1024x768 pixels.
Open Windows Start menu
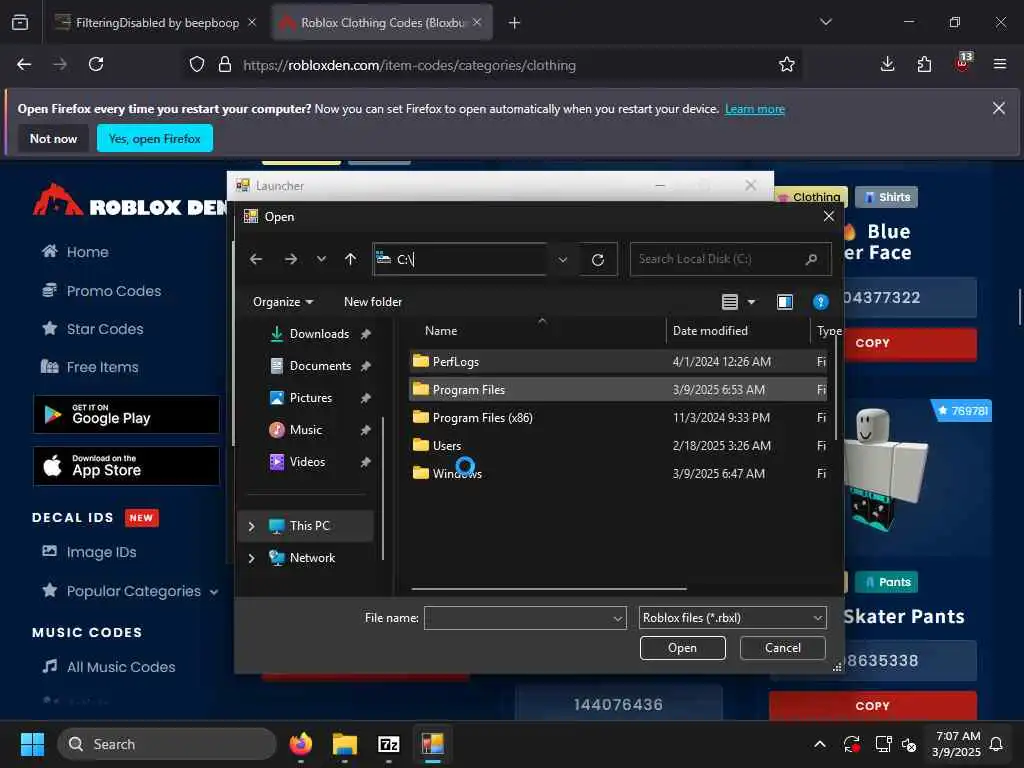[x=32, y=744]
